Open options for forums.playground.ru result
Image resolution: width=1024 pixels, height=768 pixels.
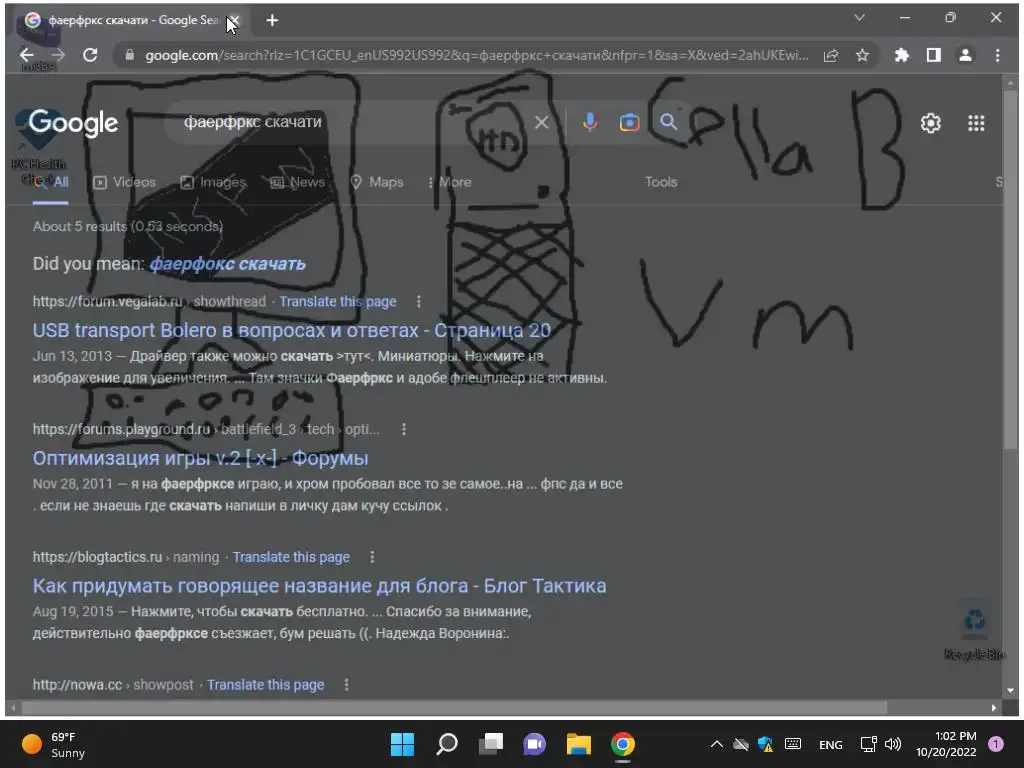(404, 429)
